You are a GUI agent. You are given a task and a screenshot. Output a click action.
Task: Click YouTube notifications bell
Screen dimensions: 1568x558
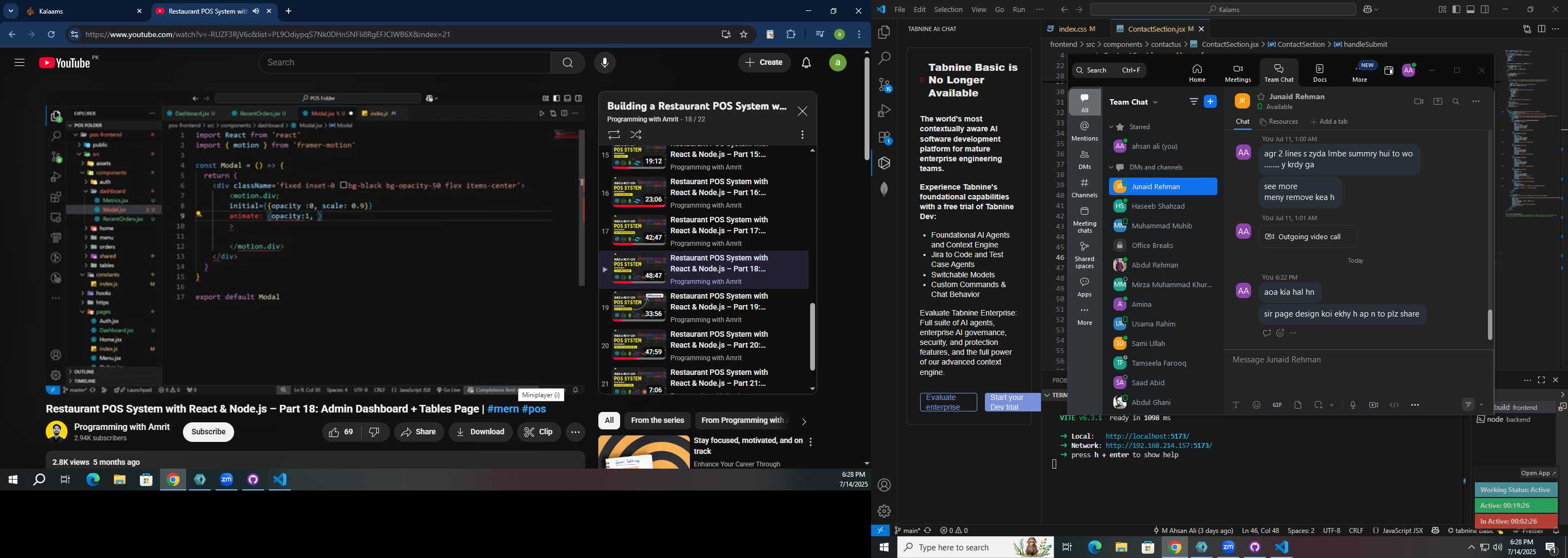tap(806, 63)
